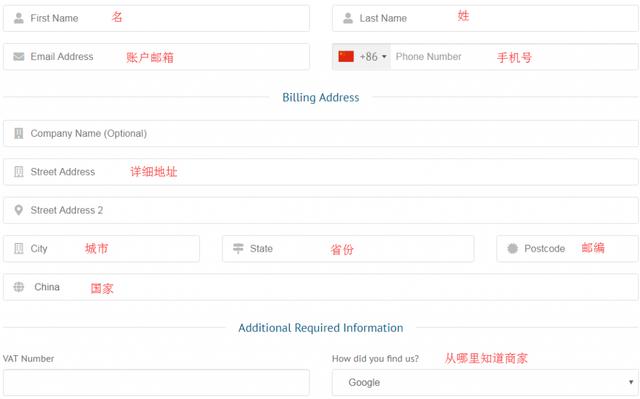
Task: Click the How did you find us? label
Action: coord(376,359)
